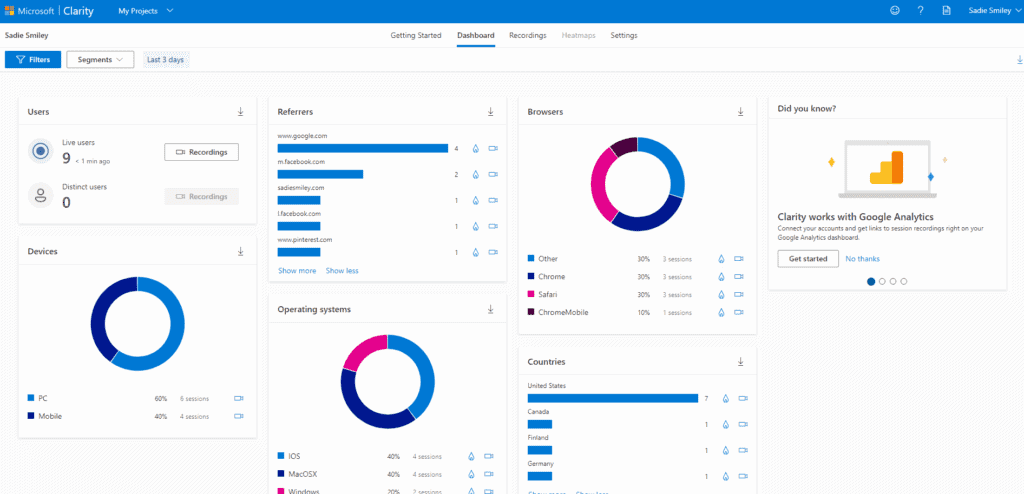
Task: Open recordings for www.google.com referrer
Action: point(493,148)
